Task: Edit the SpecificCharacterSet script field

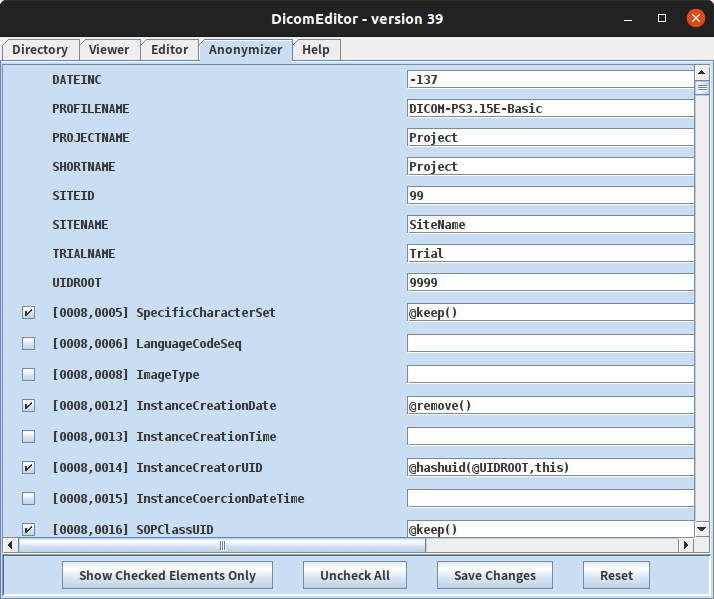Action: (551, 312)
